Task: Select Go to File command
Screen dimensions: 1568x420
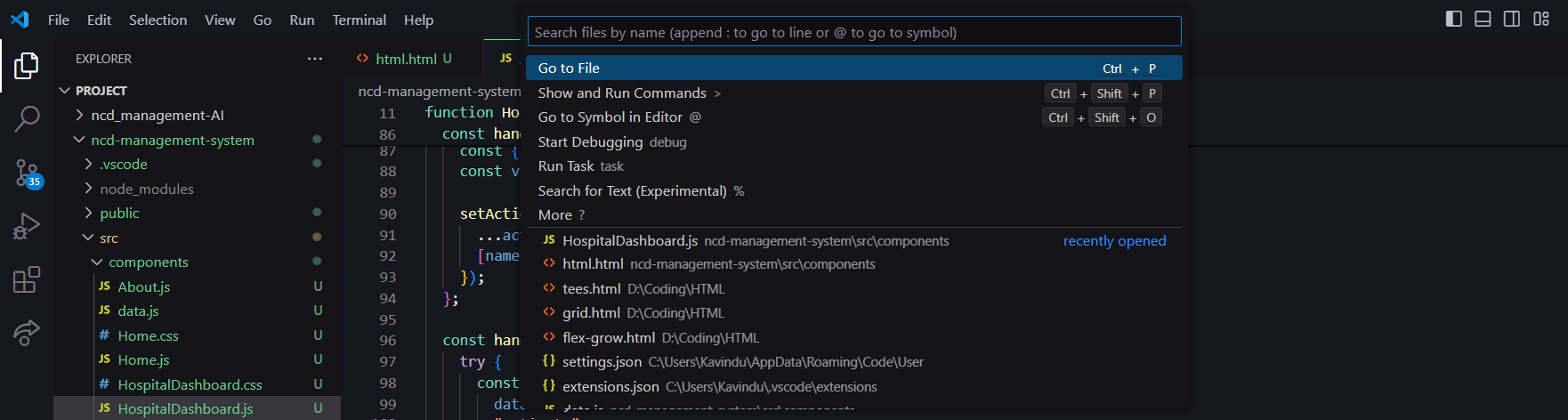Action: (854, 68)
